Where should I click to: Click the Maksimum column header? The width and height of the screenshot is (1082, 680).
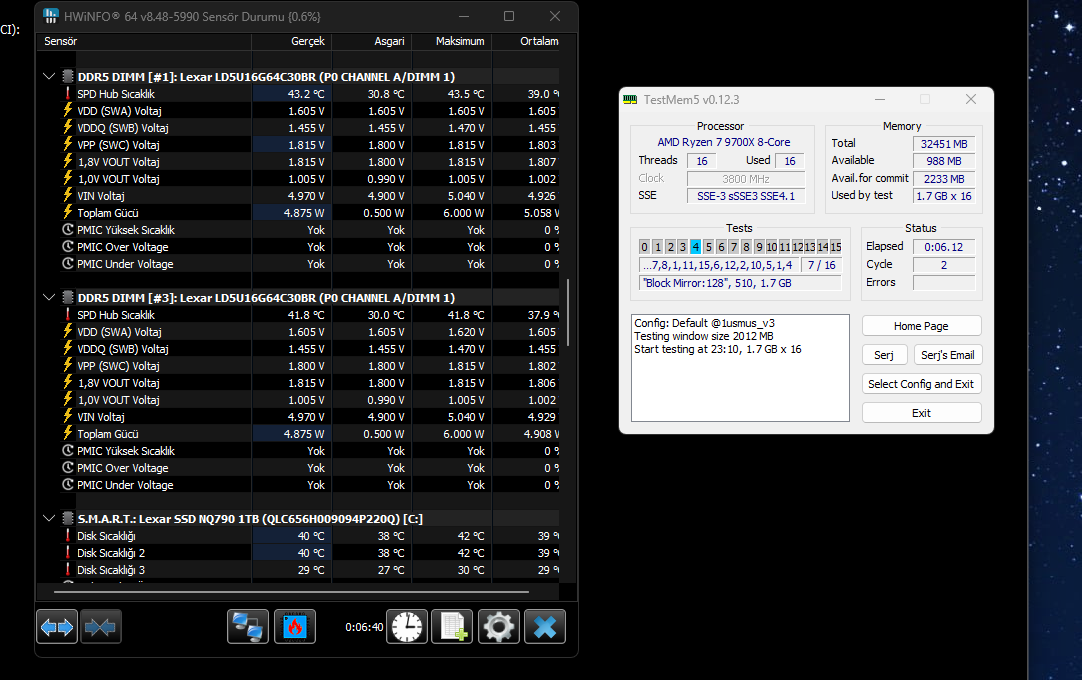(452, 41)
